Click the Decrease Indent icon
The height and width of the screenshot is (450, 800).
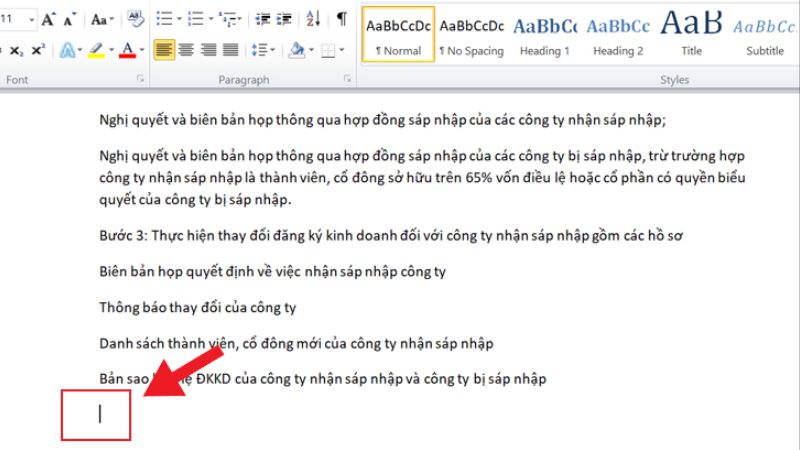pos(263,19)
